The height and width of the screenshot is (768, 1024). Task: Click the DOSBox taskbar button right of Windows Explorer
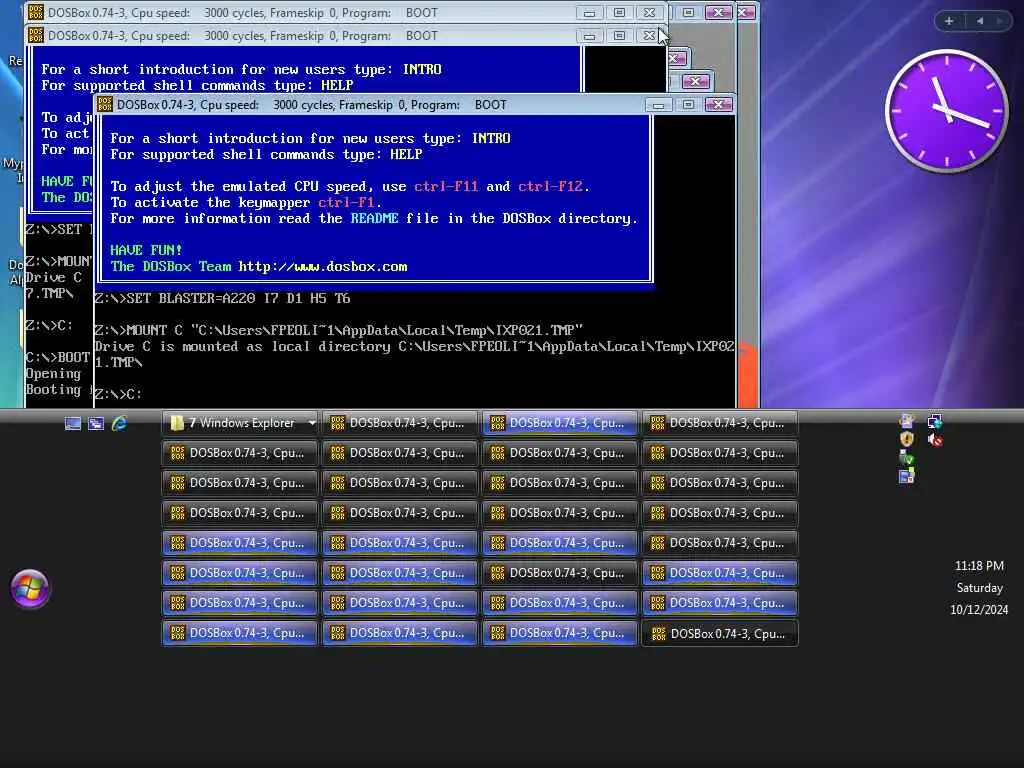400,423
